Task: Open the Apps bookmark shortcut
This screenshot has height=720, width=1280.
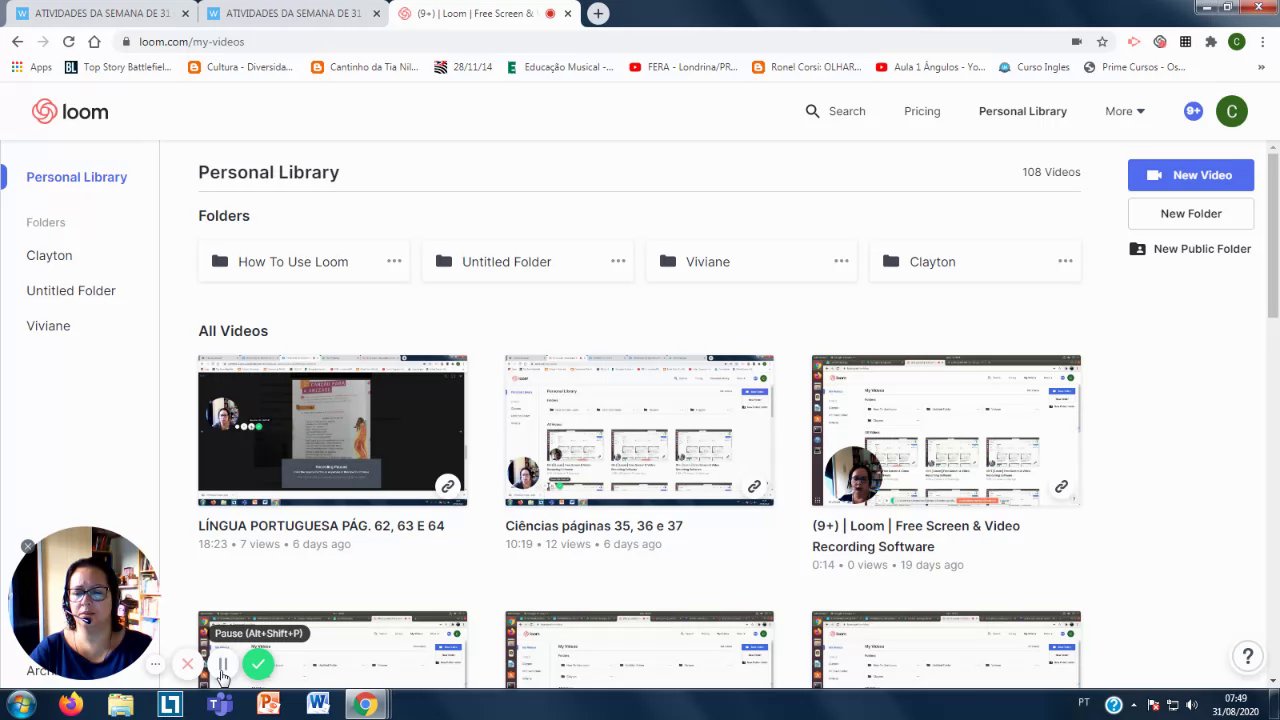Action: [32, 67]
